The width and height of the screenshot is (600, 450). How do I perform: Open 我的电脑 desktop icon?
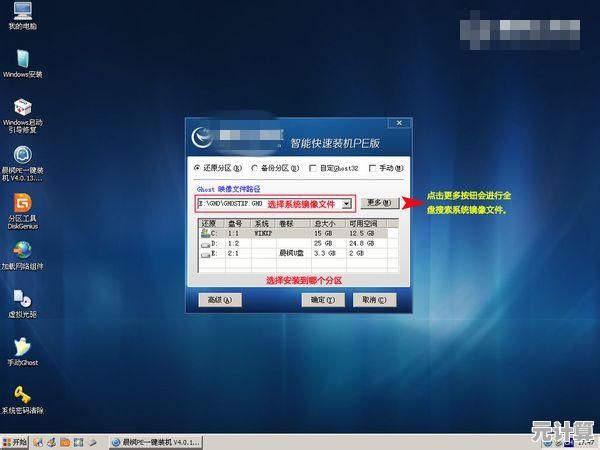pos(20,14)
